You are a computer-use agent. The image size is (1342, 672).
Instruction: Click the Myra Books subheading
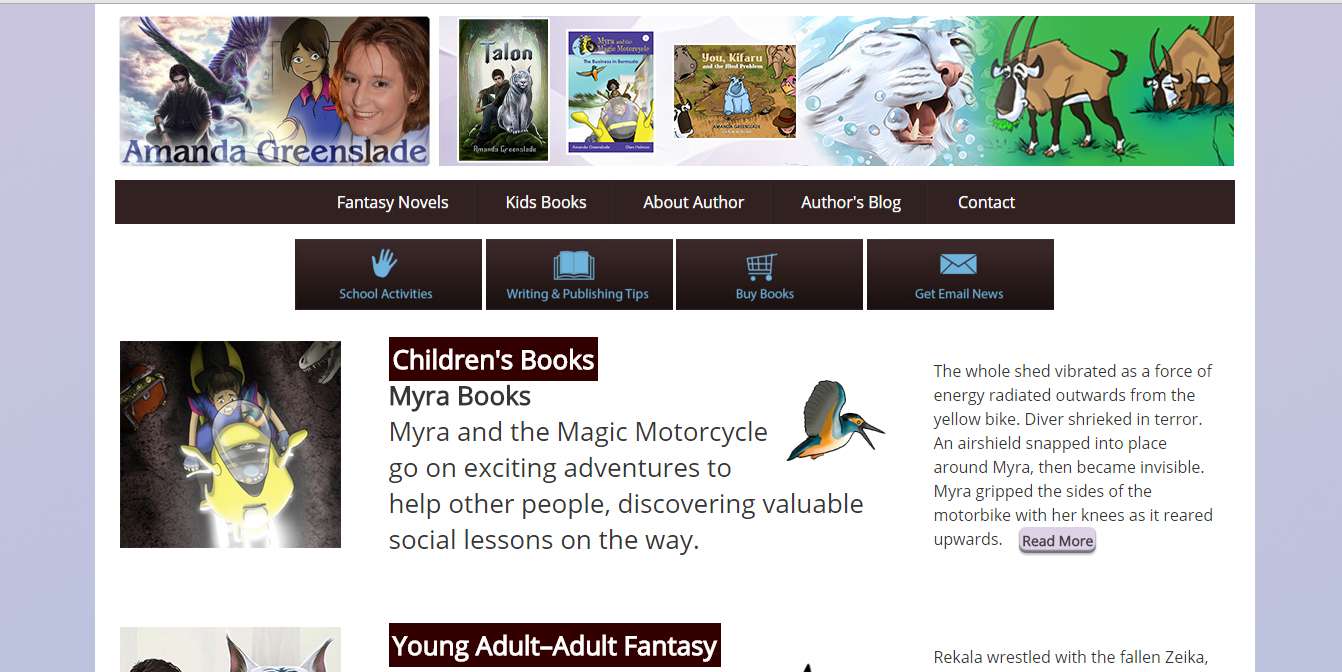pyautogui.click(x=460, y=396)
